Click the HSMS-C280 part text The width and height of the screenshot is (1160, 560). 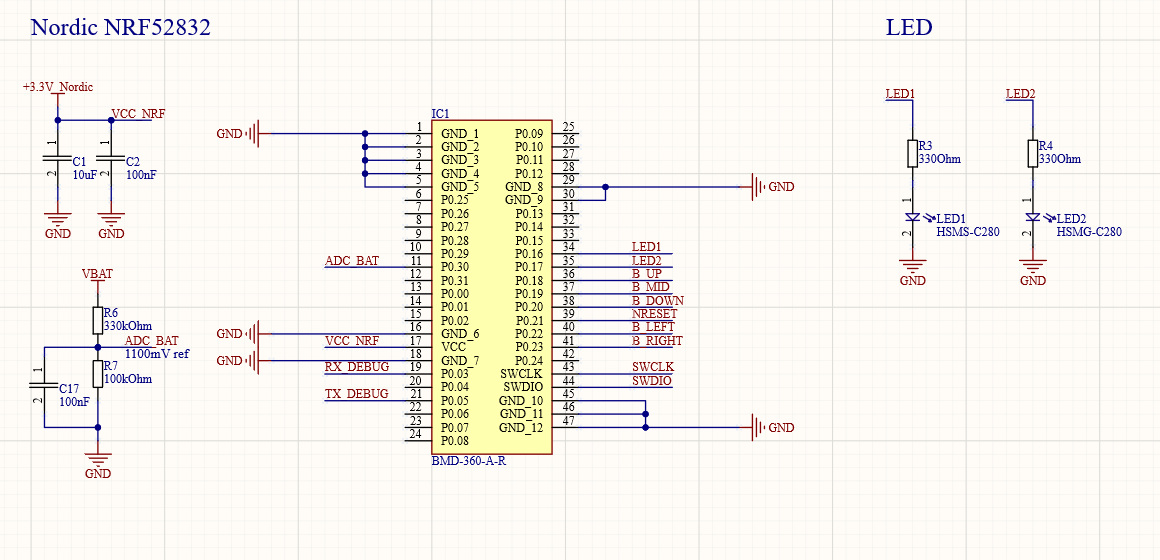pyautogui.click(x=968, y=232)
